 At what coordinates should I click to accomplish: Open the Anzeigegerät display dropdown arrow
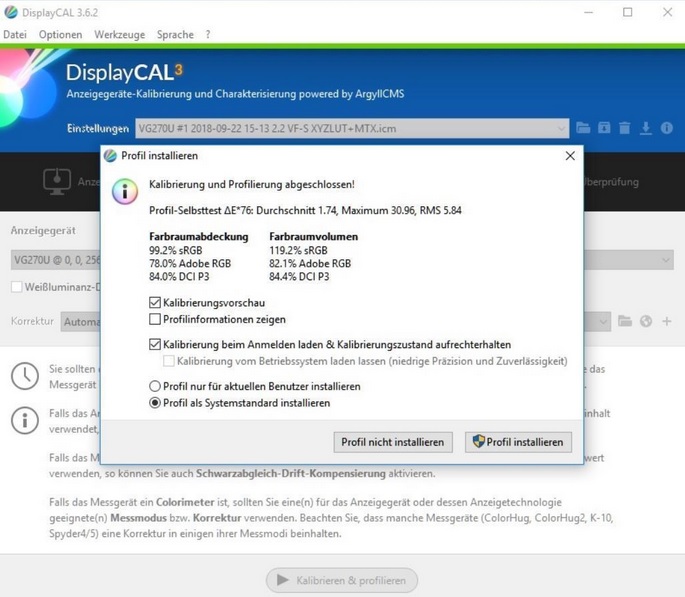click(x=665, y=260)
